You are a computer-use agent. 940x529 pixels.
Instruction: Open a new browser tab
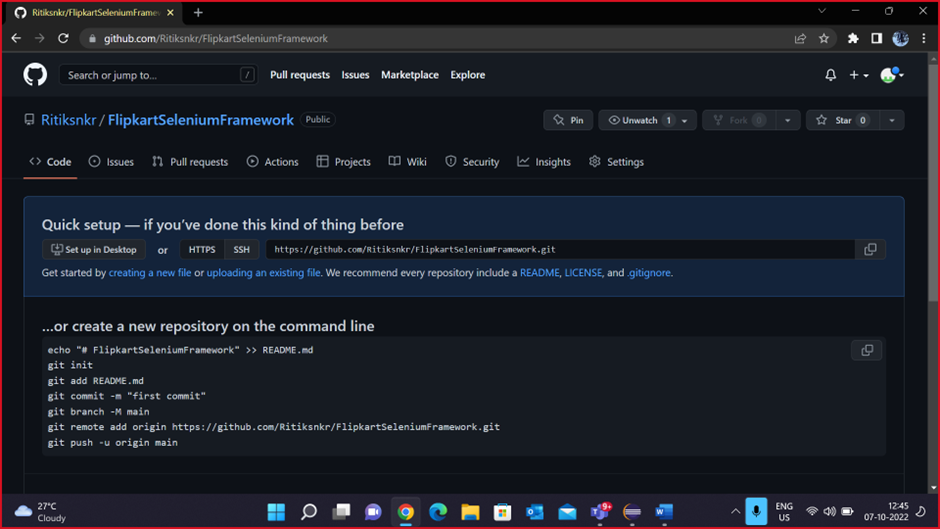[x=198, y=13]
